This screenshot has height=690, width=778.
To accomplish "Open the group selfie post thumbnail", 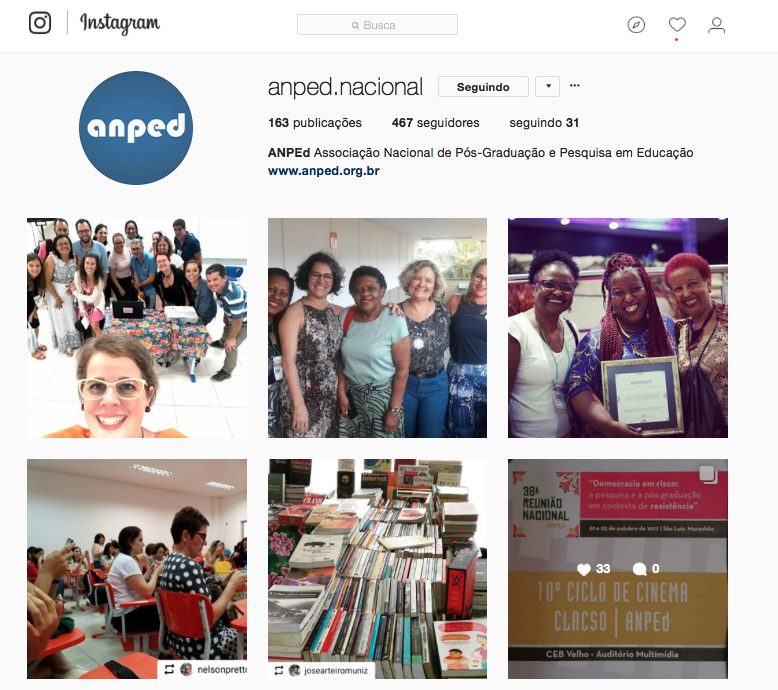I will click(137, 328).
